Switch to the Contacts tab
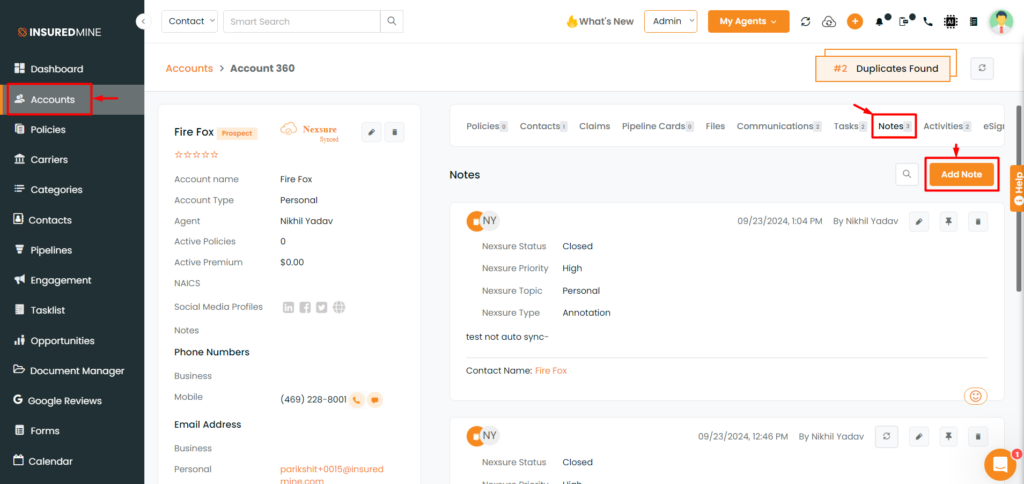Screen dimensions: 1024x484 [543, 126]
